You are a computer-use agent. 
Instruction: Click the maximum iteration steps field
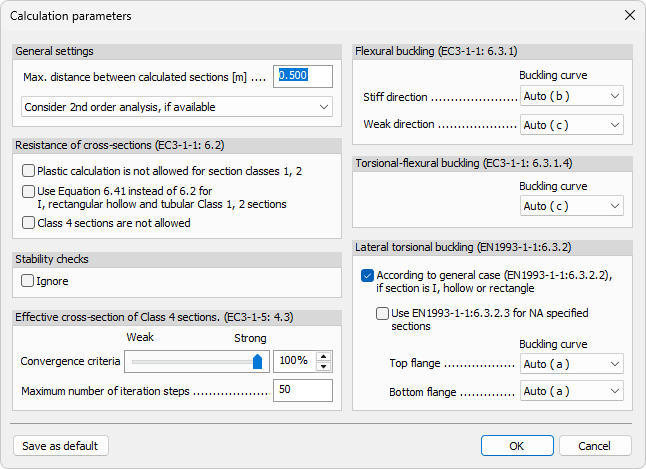click(x=303, y=390)
